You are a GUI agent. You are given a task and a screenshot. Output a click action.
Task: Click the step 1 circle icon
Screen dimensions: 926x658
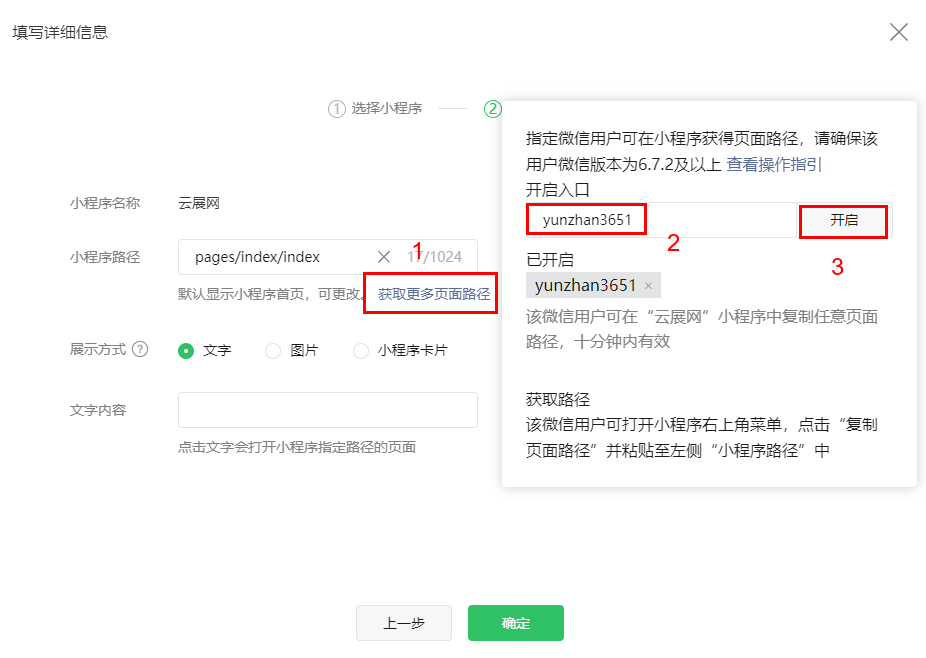[336, 109]
